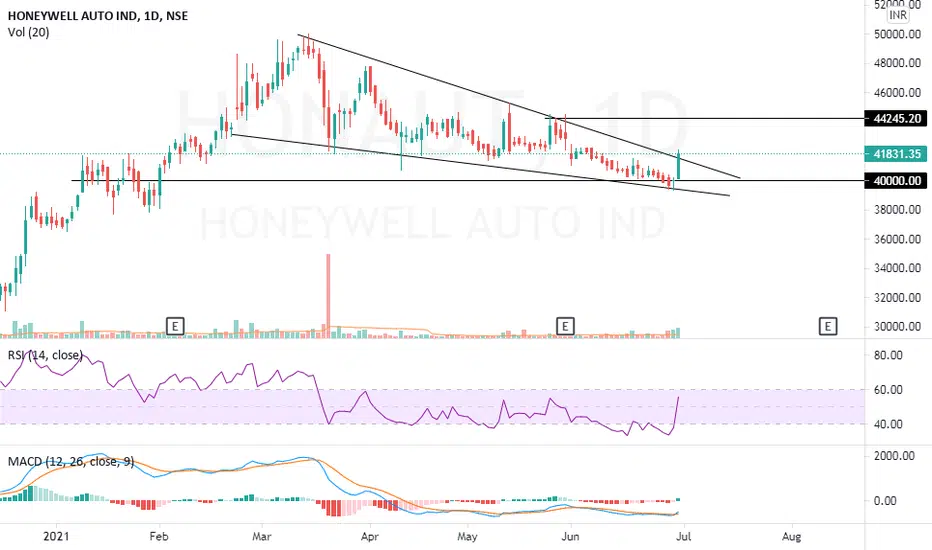Click the Apr date axis label
Viewport: 932px width, 550px height.
coord(370,536)
